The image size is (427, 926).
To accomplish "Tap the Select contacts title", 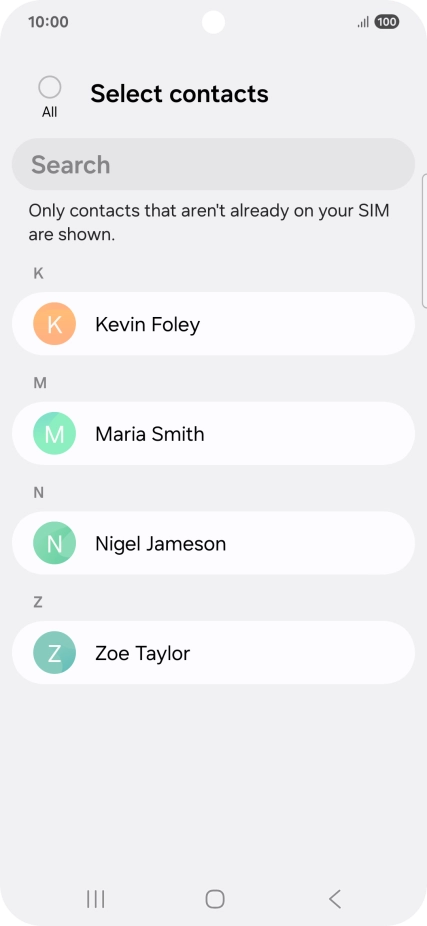I will point(180,94).
